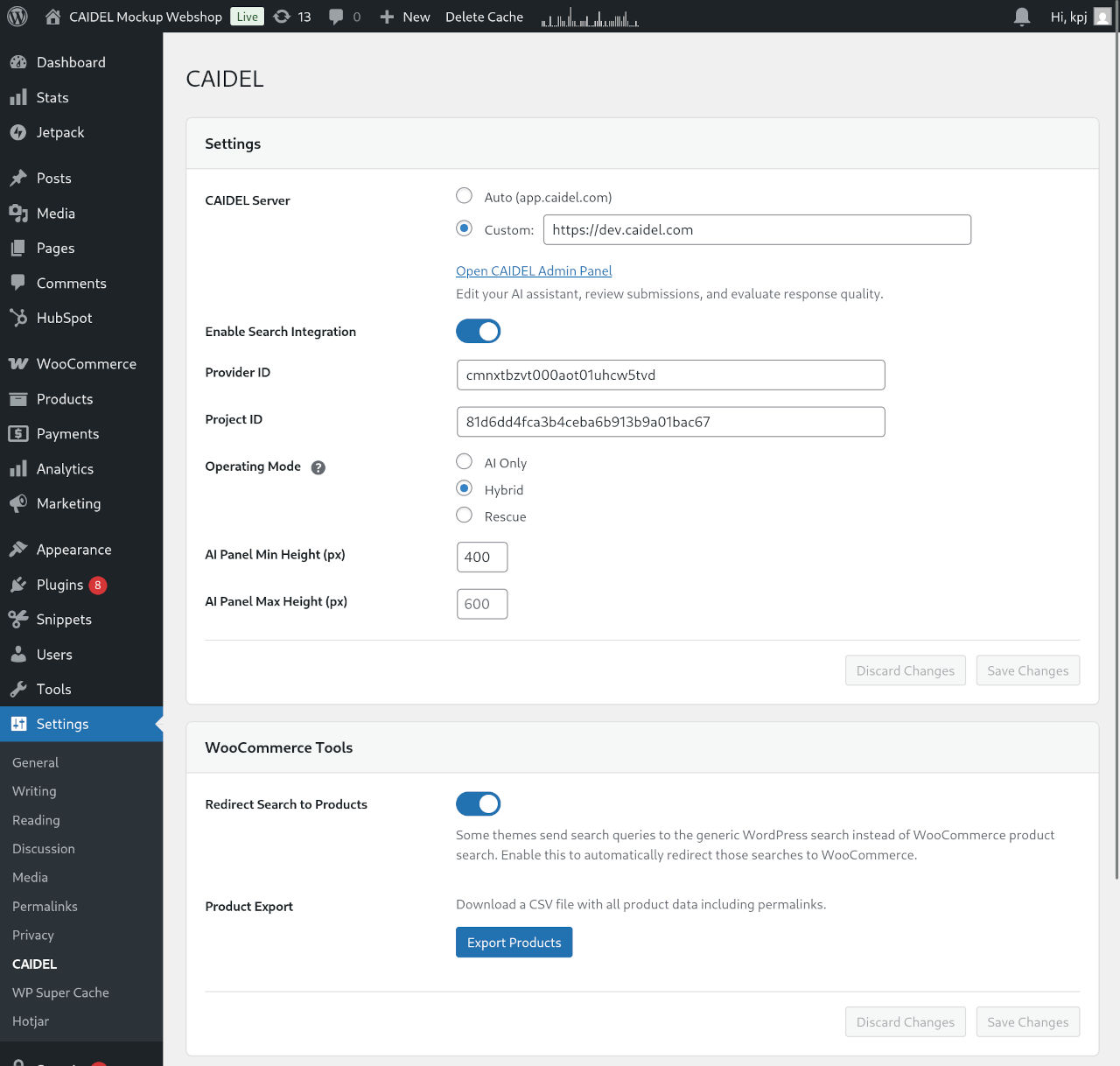Click the Media library icon
1120x1066 pixels.
tap(18, 213)
